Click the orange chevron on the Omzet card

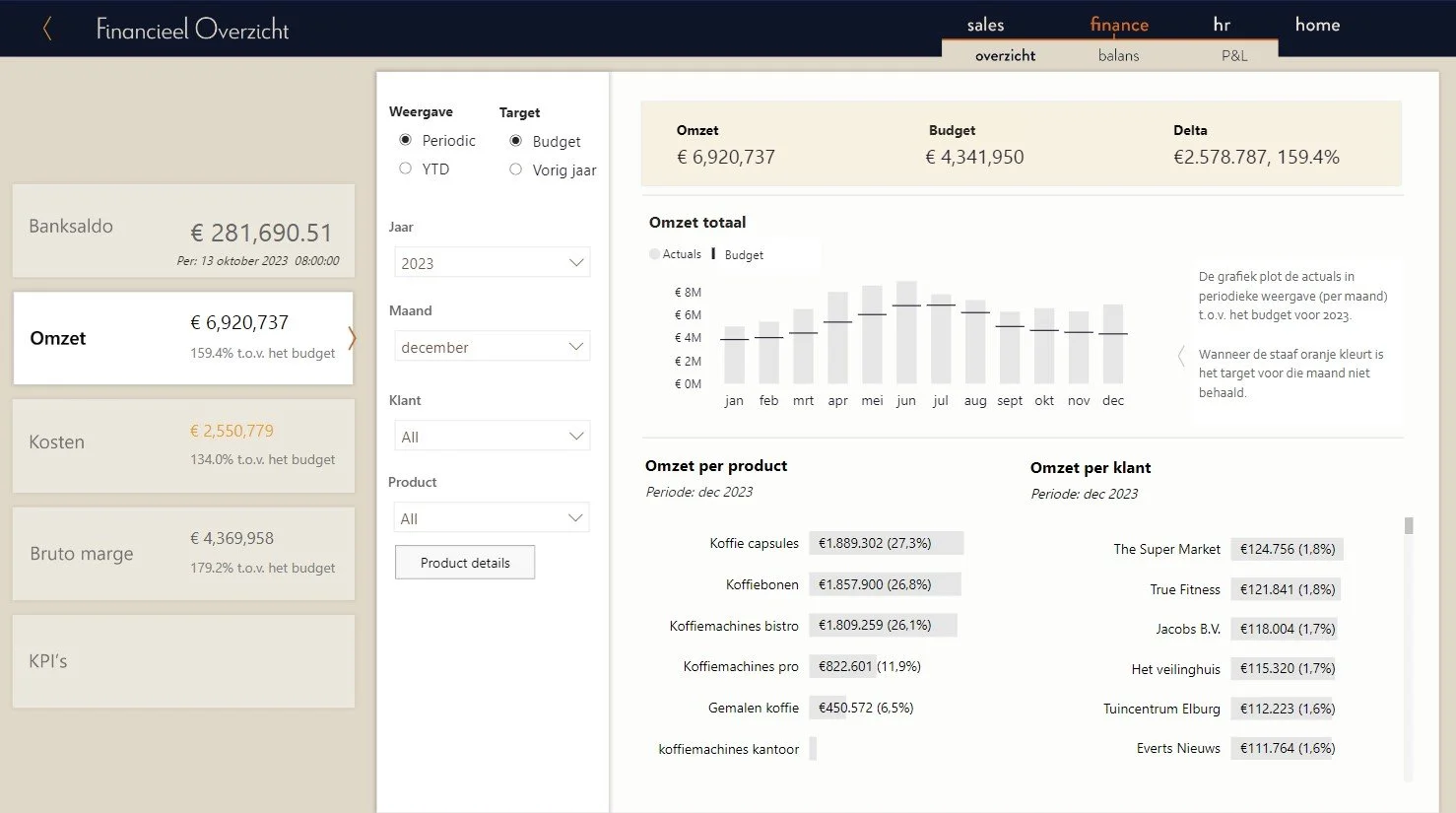[352, 338]
